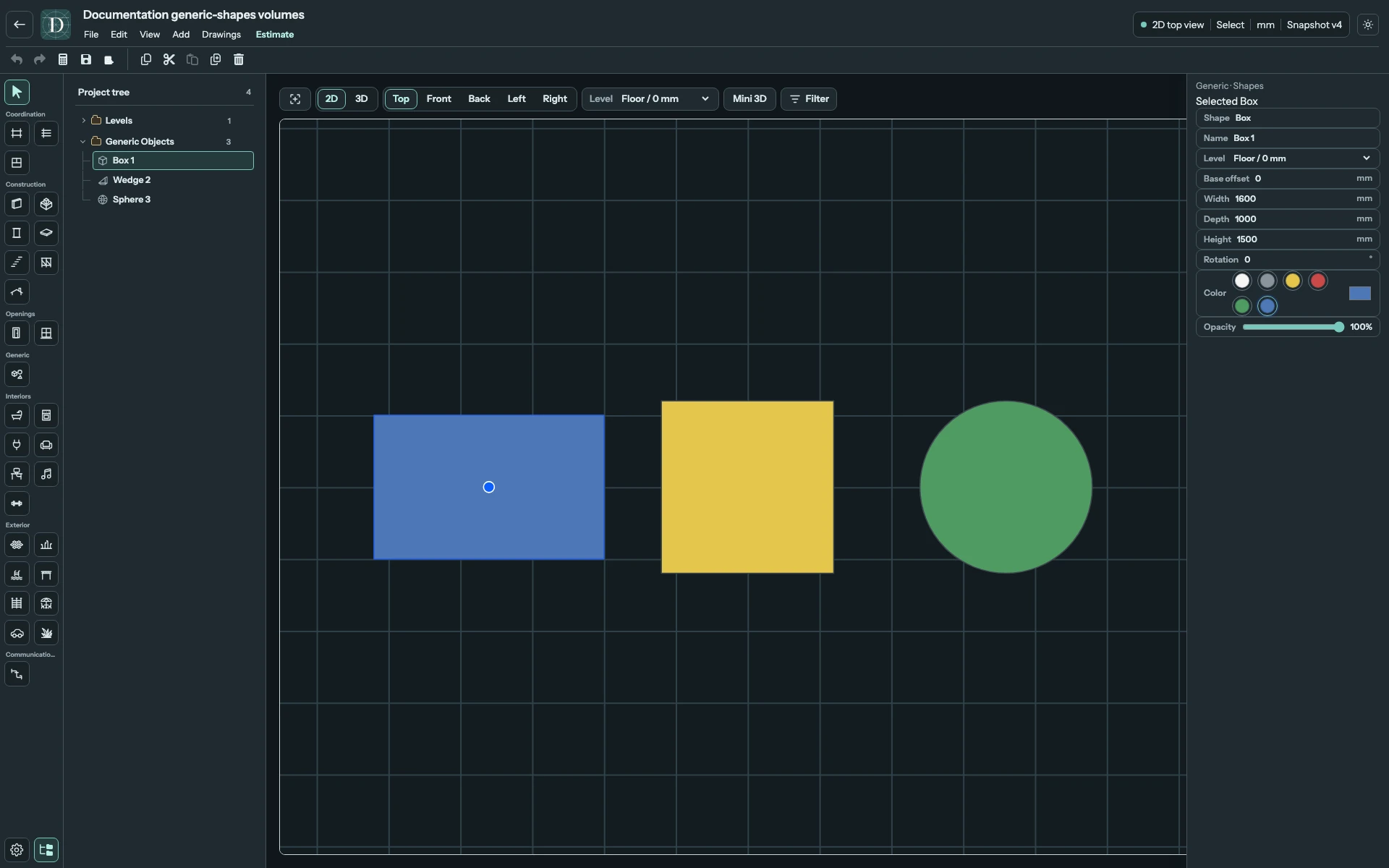Choose the slab construction tool
Screen dimensions: 1389x868
46,234
